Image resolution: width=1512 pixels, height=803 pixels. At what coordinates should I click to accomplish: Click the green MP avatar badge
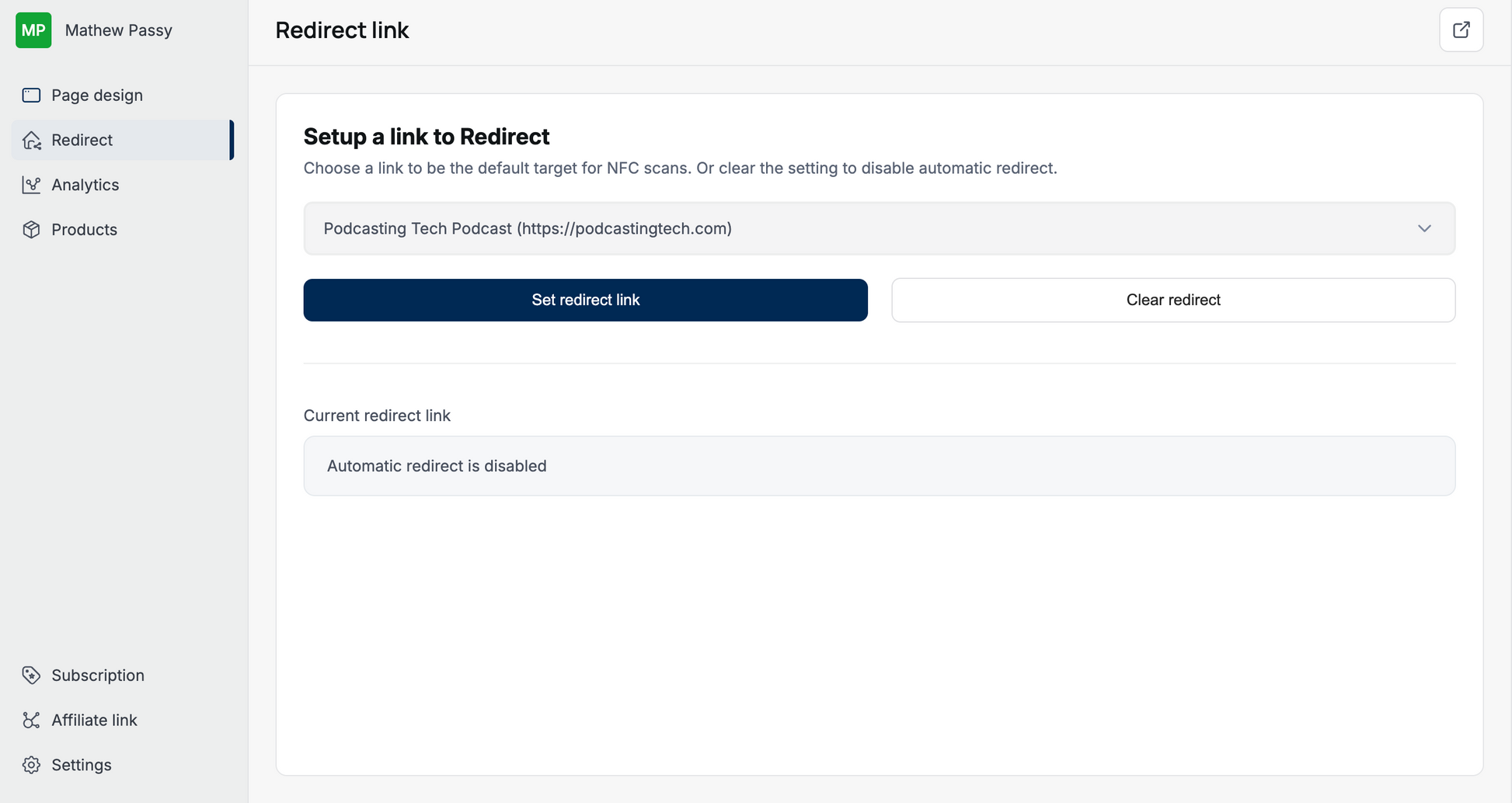pos(33,30)
